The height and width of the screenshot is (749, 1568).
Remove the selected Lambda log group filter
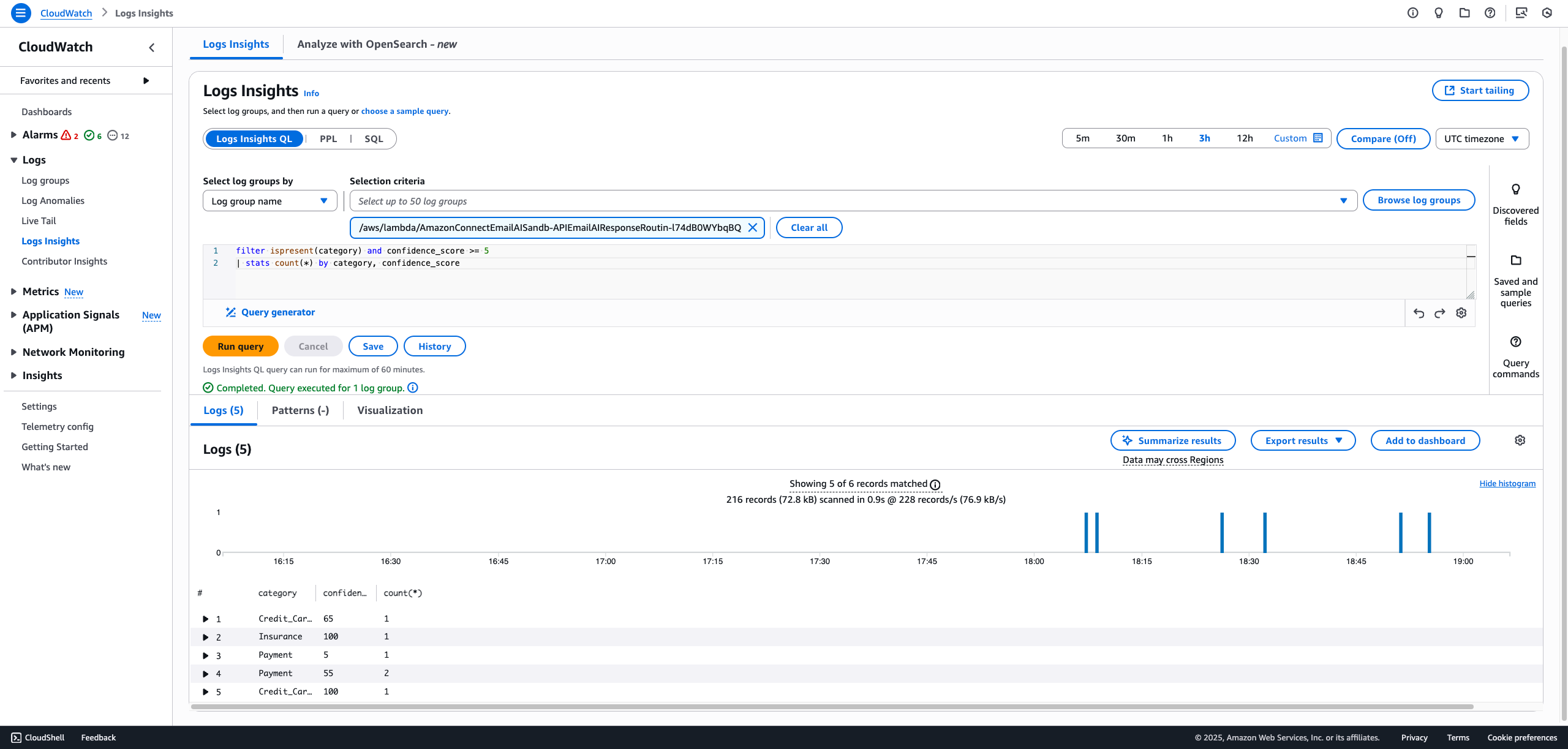coord(753,227)
